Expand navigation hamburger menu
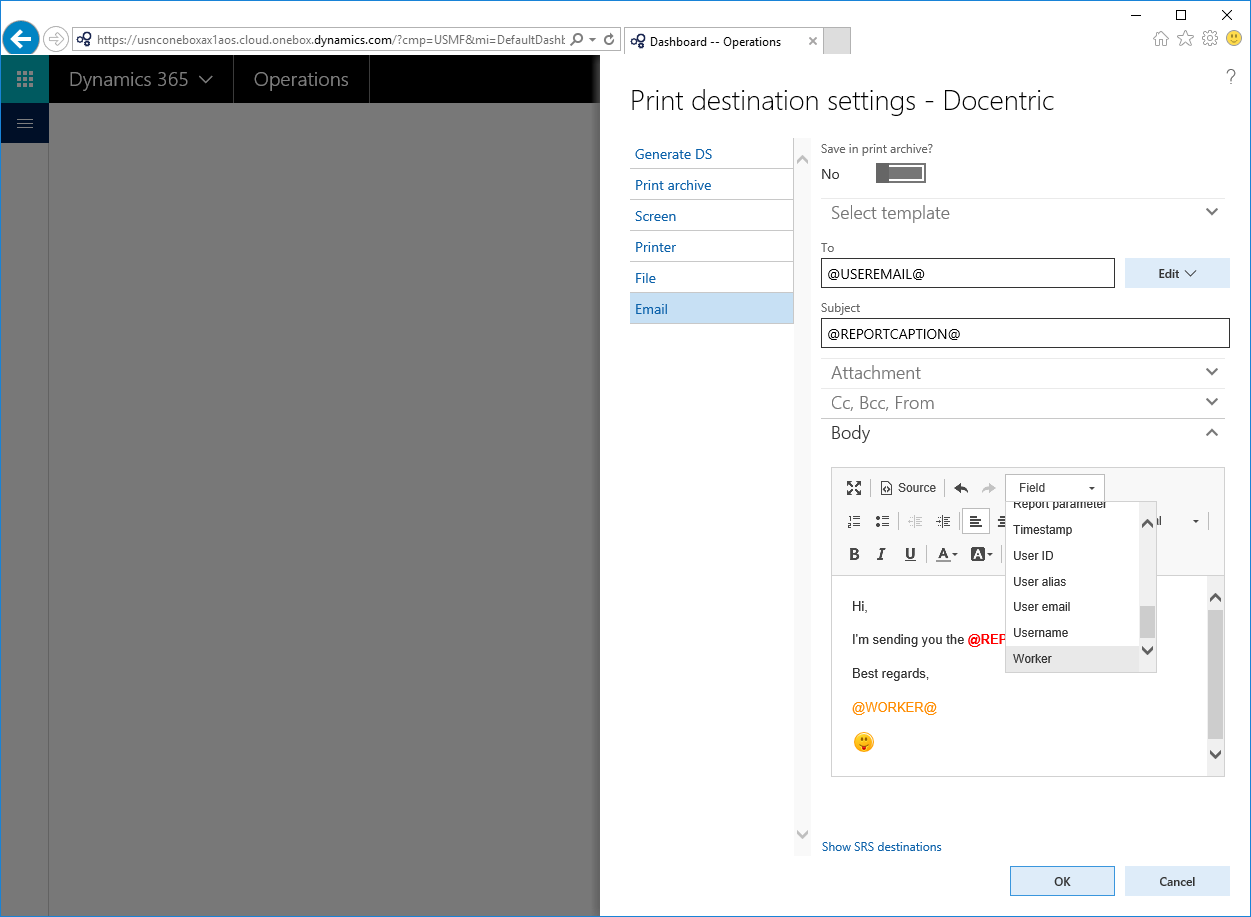Screen dimensions: 1251x917 25,123
